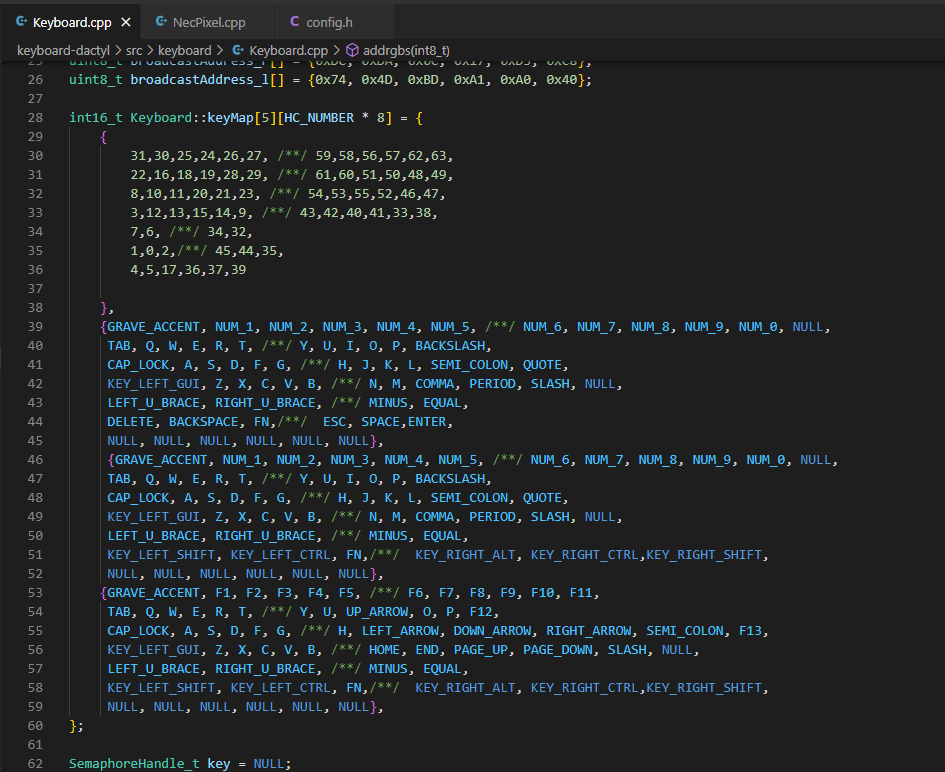This screenshot has width=945, height=772.
Task: Click 'F12' on line 54
Action: 481,612
